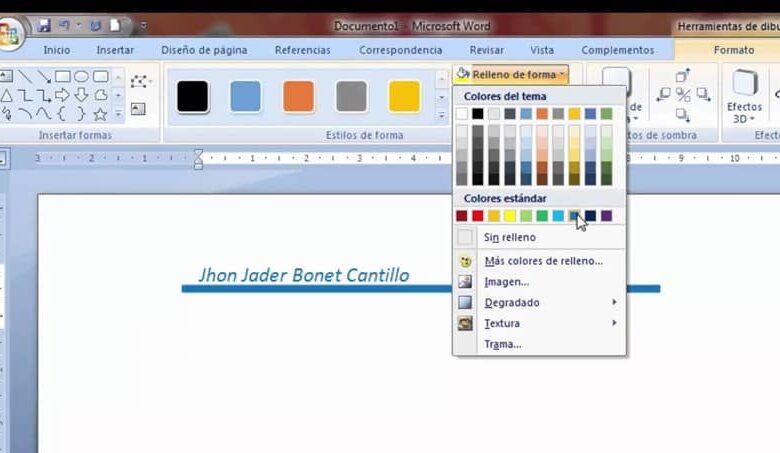Expand the Estilos de forma gallery More arrow
Viewport: 780px width, 453px height.
442,115
